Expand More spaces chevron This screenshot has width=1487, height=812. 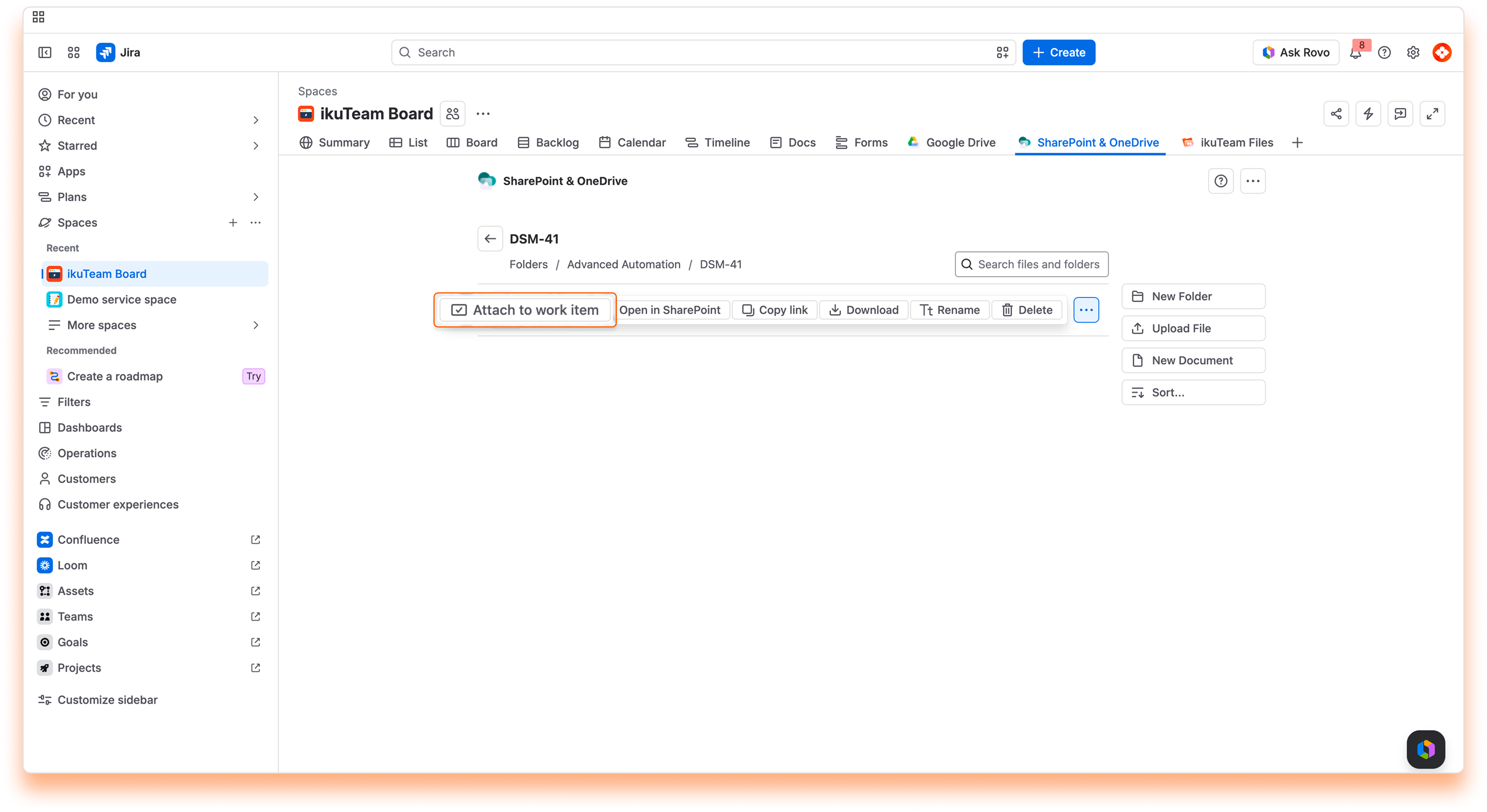tap(256, 325)
